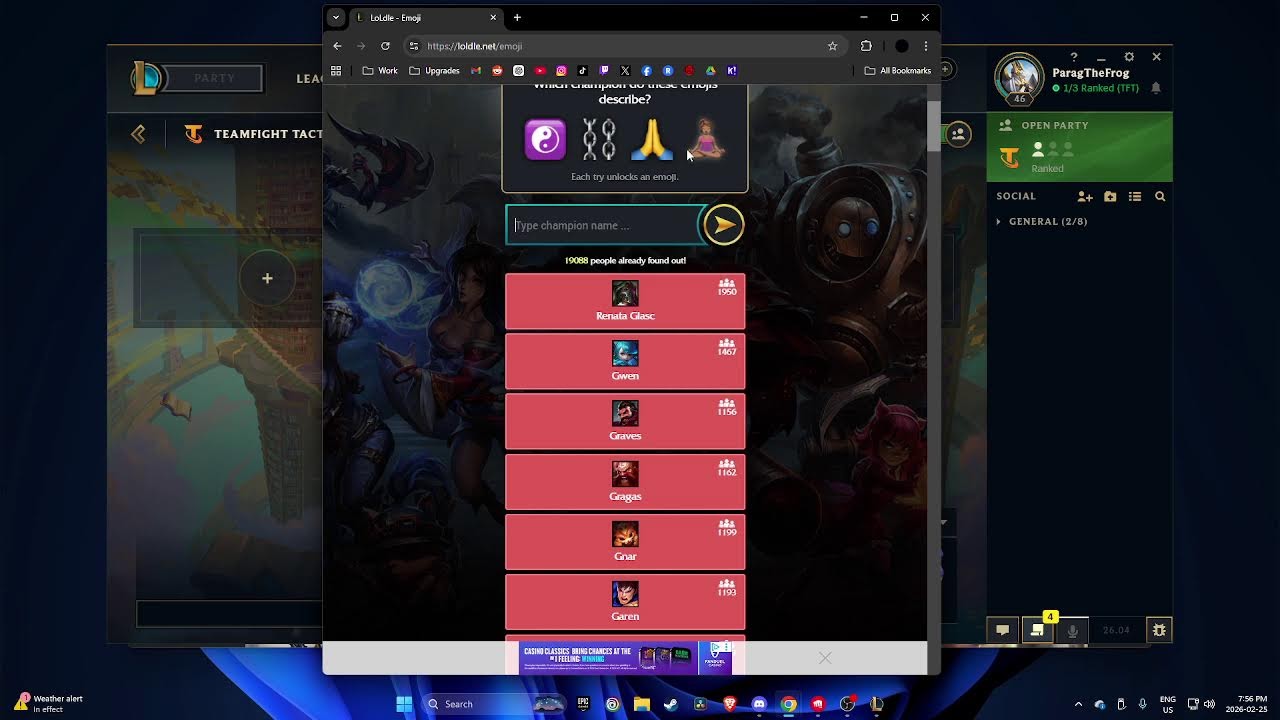
Task: Close the bottom ad banner
Action: coord(825,658)
